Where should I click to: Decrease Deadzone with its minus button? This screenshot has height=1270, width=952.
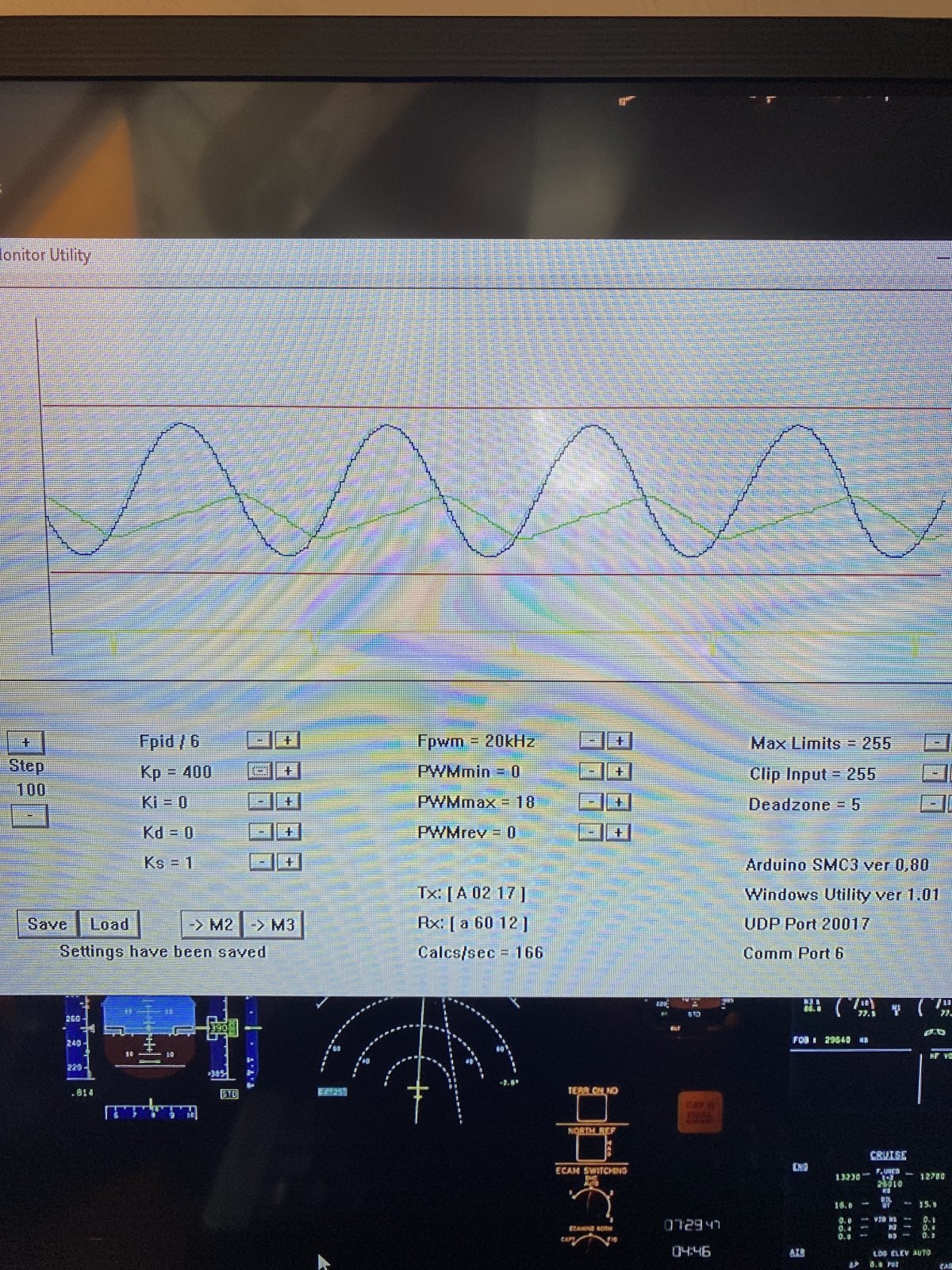tap(932, 803)
